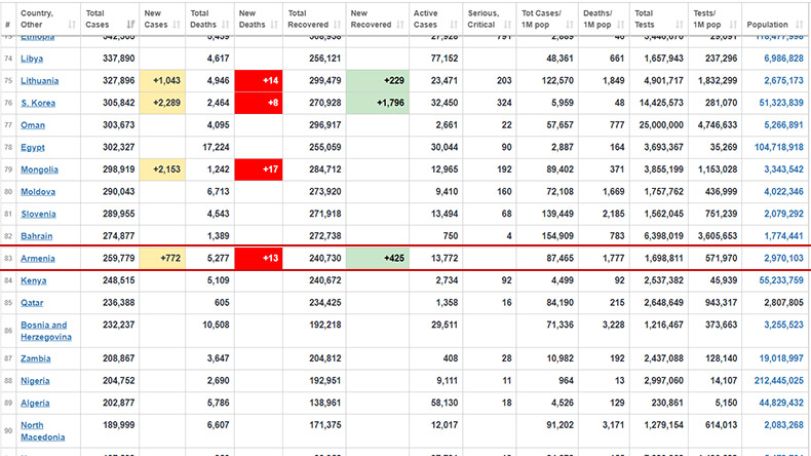Image resolution: width=811 pixels, height=456 pixels.
Task: Open the Lithuania country link
Action: tap(39, 81)
